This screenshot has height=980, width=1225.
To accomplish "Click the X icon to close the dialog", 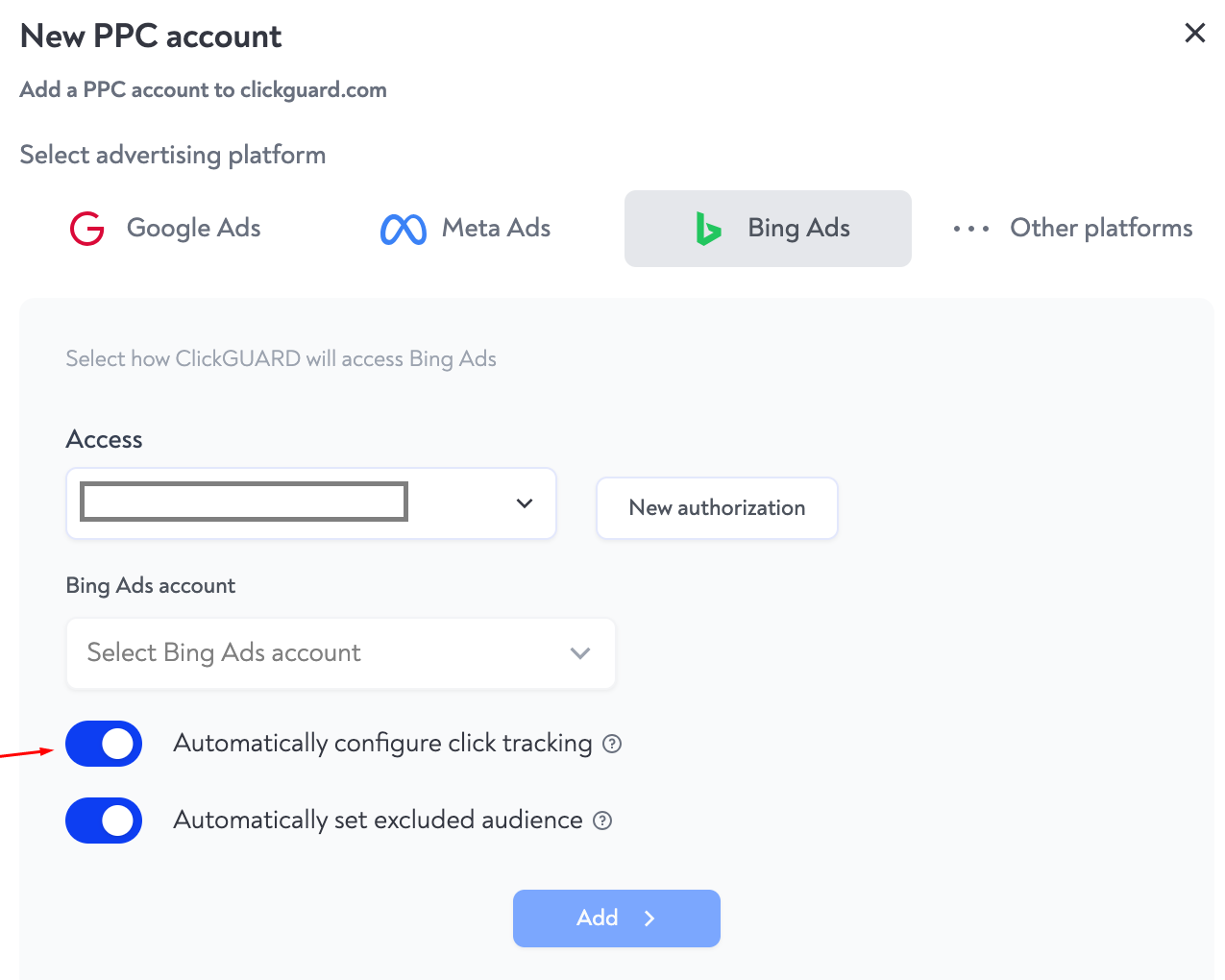I will (1194, 33).
